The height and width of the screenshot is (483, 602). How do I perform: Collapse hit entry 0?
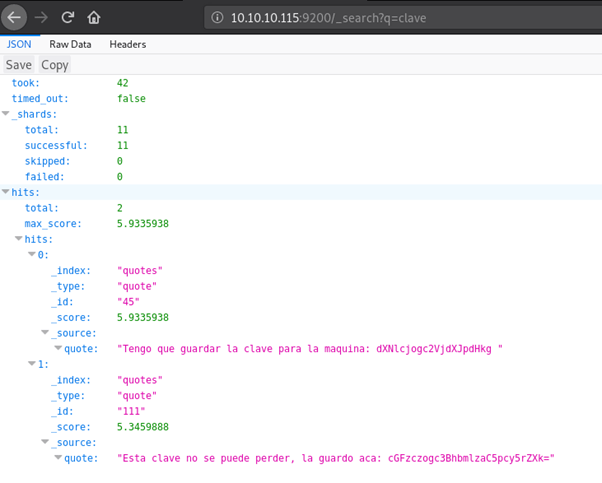click(32, 255)
